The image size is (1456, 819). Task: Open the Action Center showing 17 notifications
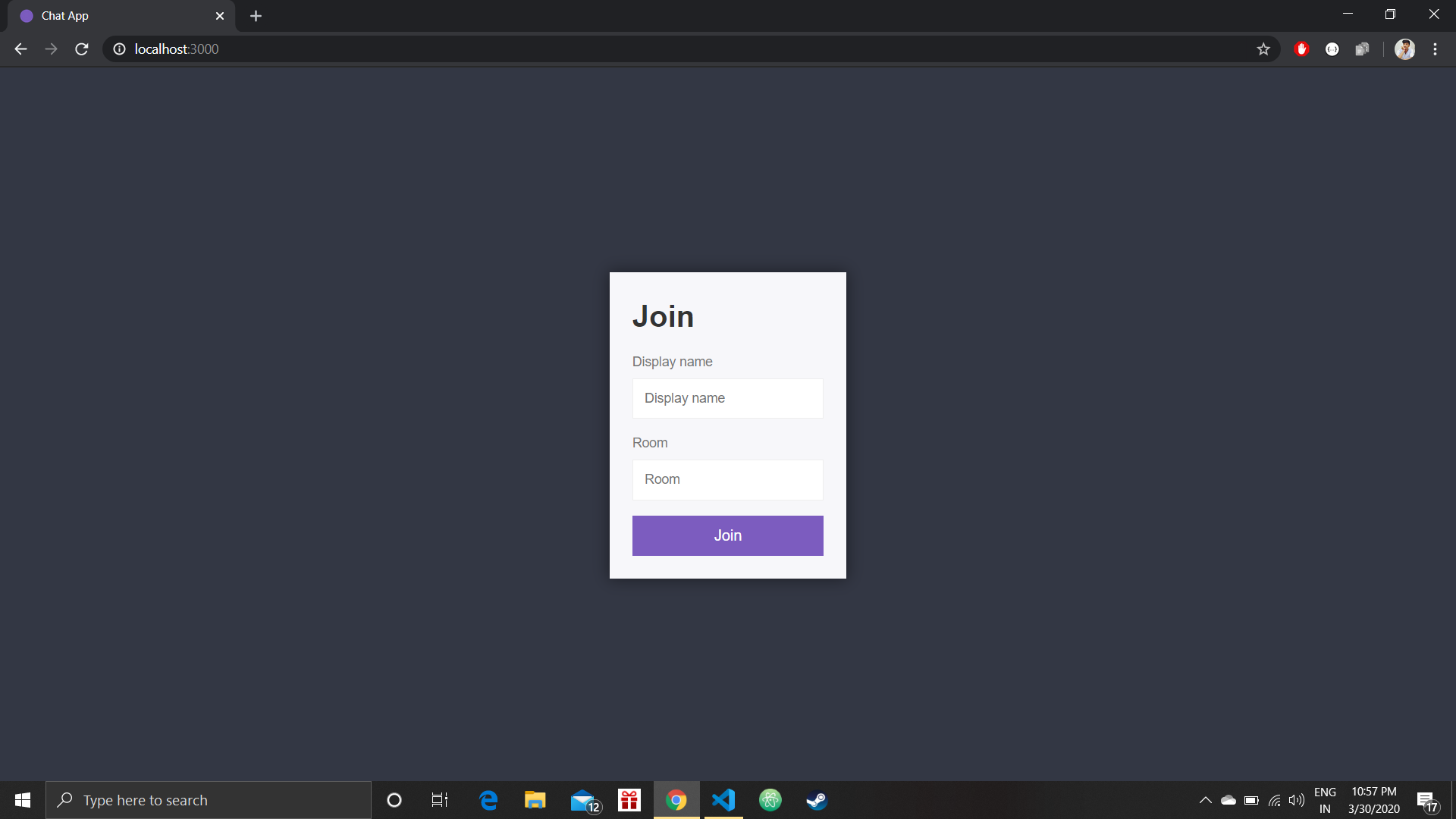[1426, 800]
